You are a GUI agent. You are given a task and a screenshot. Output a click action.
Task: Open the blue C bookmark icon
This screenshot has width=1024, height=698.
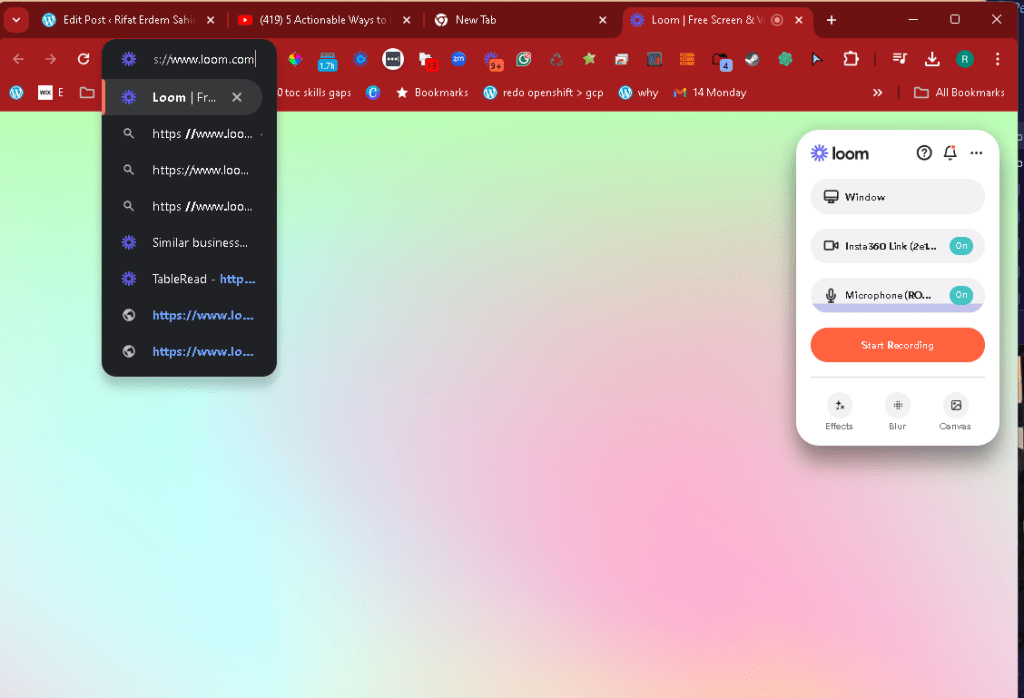click(373, 93)
